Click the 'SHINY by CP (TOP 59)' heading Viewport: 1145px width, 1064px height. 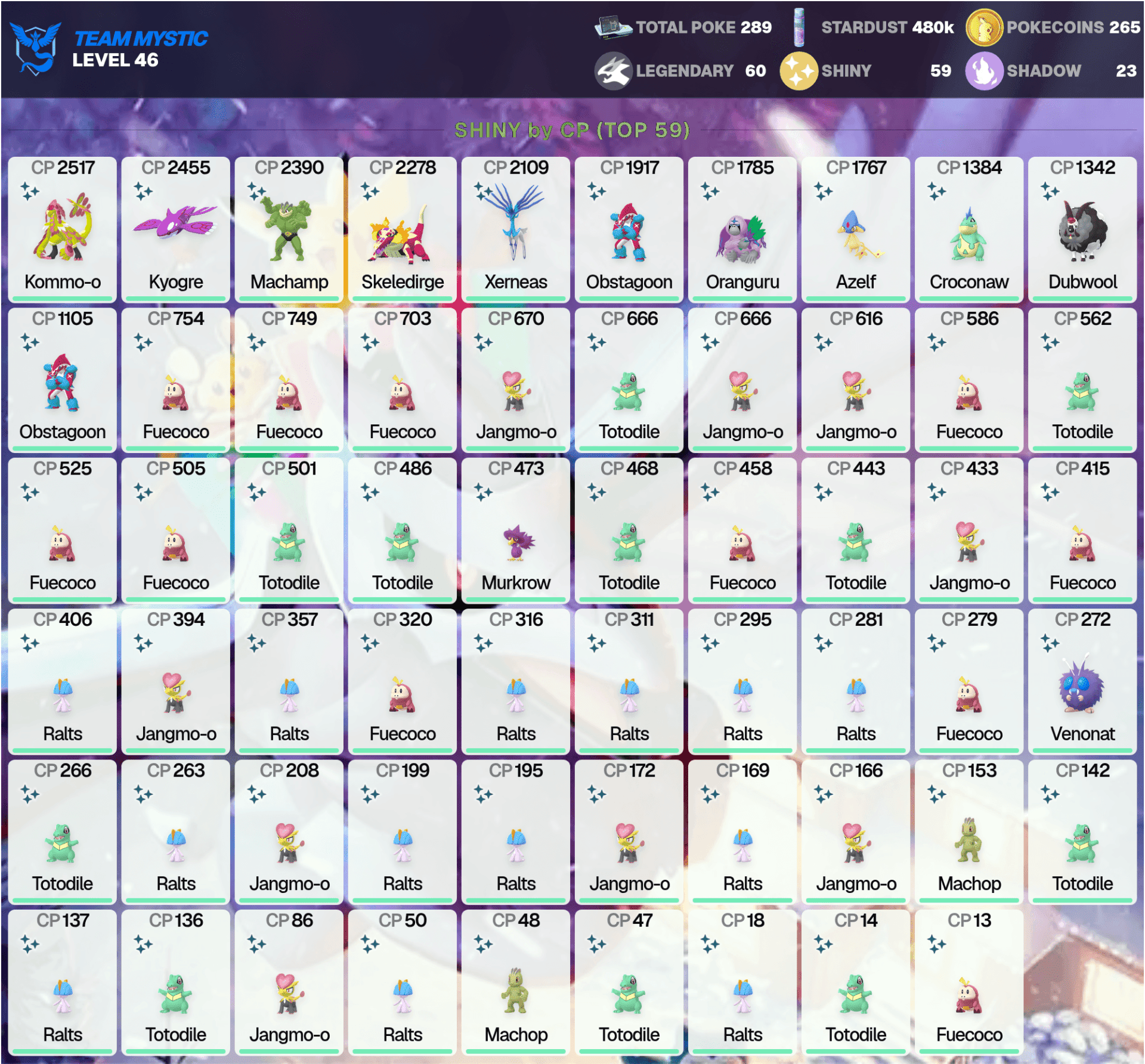click(x=572, y=129)
